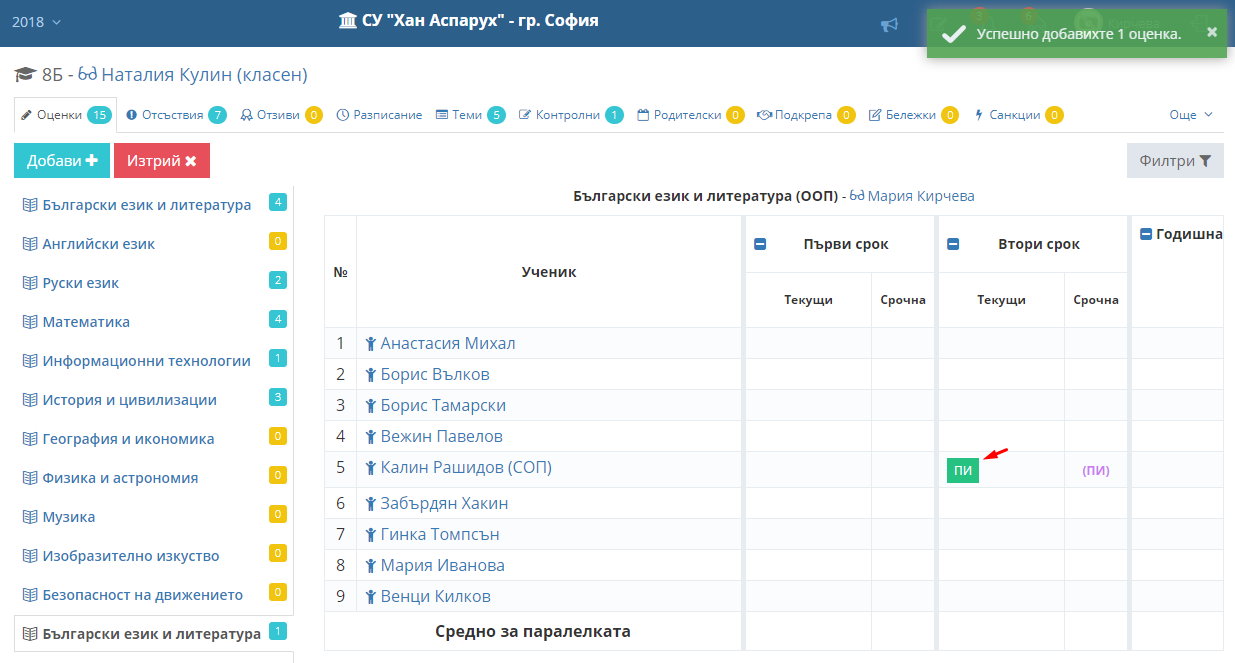
Task: Click the purple (ПИ) term grade
Action: pyautogui.click(x=1096, y=471)
